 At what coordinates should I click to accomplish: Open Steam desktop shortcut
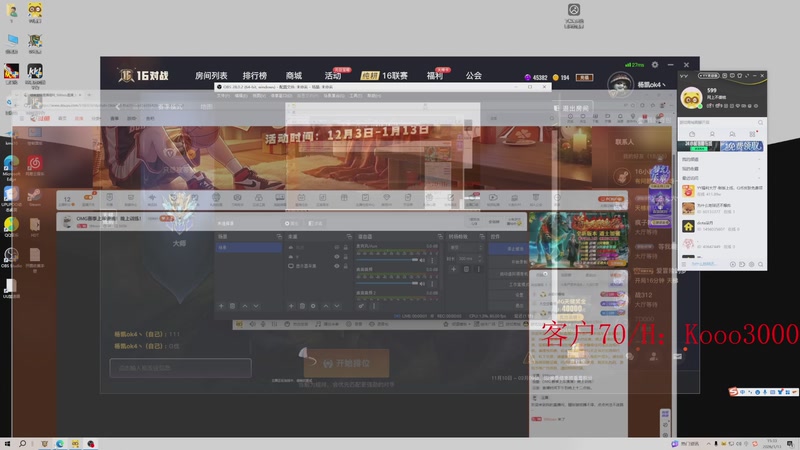pos(34,197)
